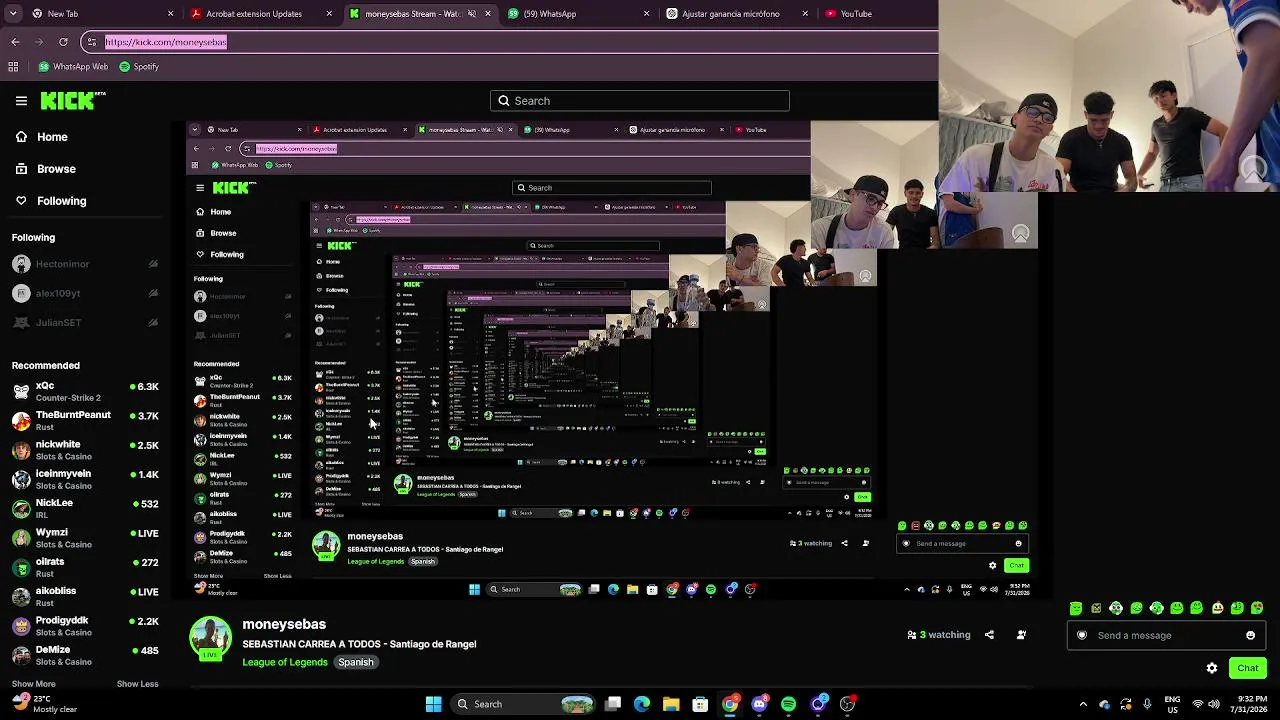Click the browser address bar URL
The width and height of the screenshot is (1280, 720).
166,42
